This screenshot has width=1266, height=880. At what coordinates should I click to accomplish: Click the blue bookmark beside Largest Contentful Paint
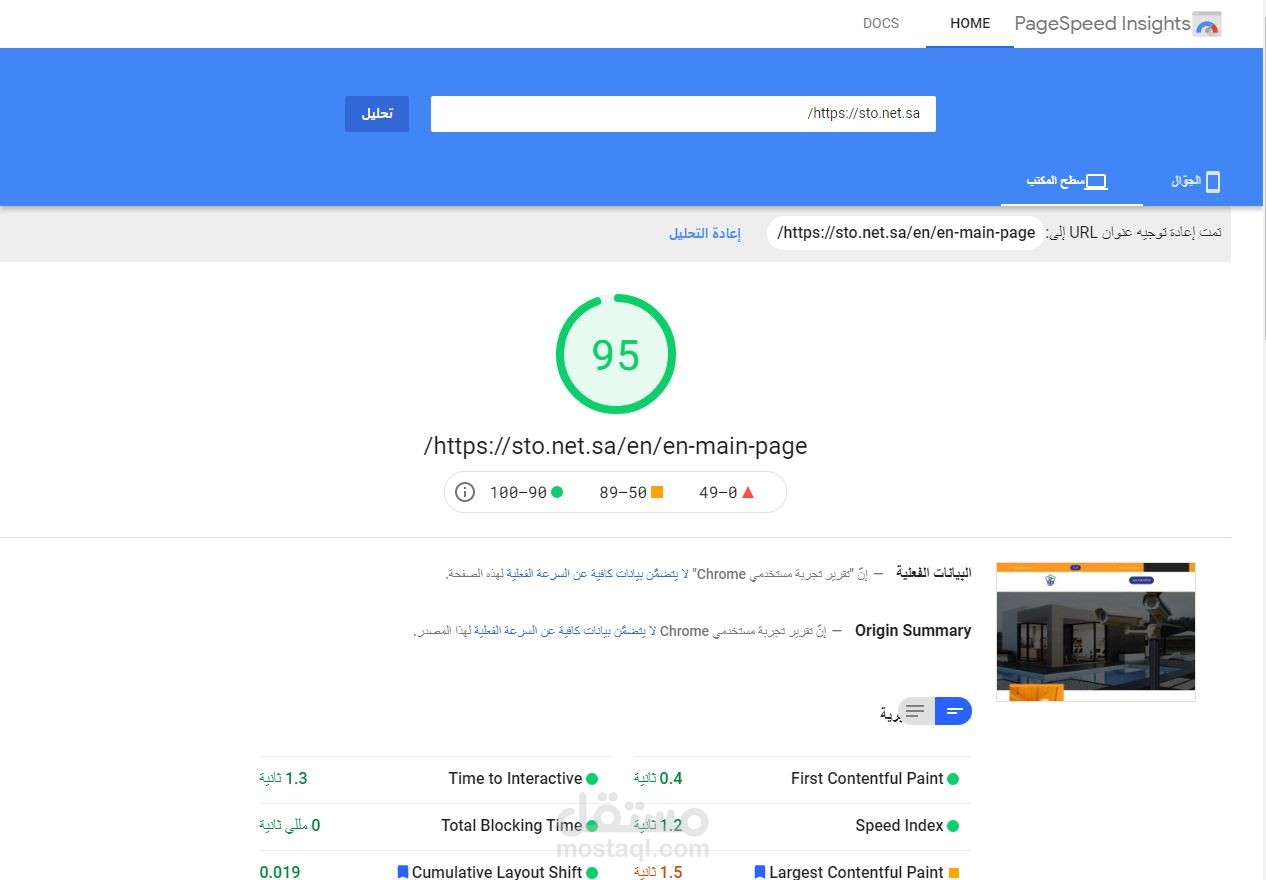point(759,871)
